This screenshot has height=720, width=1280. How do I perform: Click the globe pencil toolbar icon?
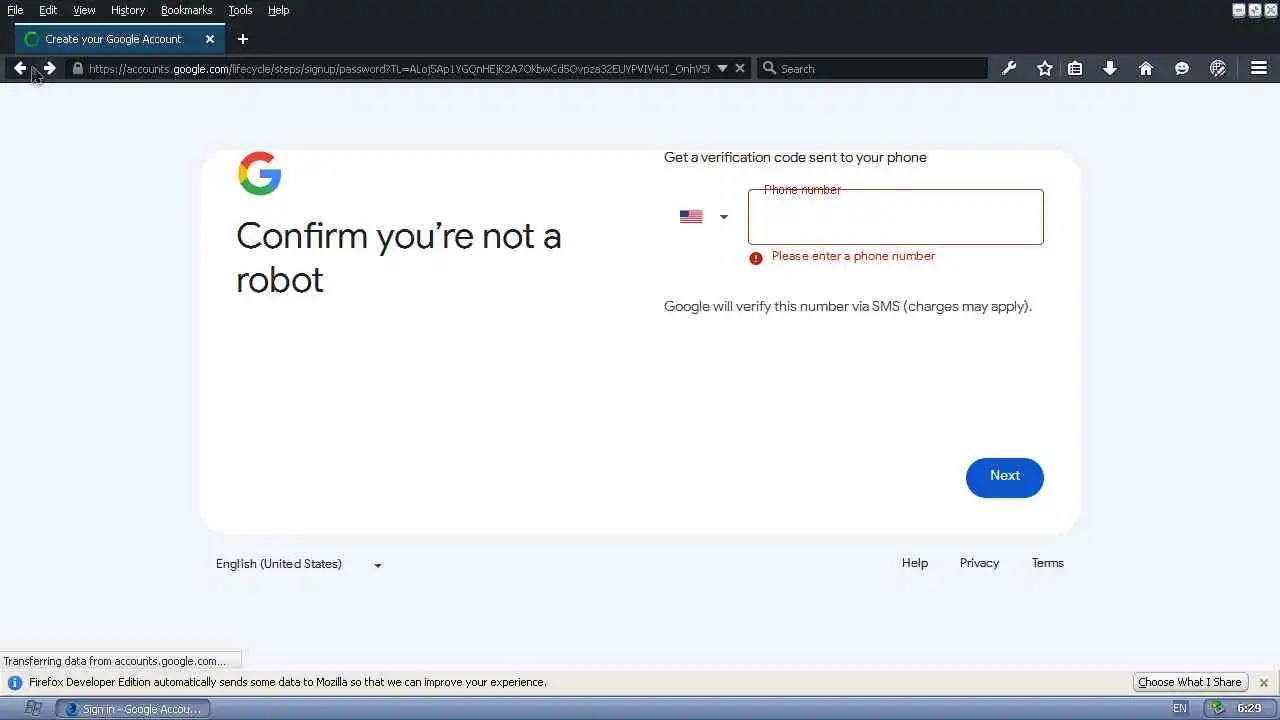(1218, 68)
